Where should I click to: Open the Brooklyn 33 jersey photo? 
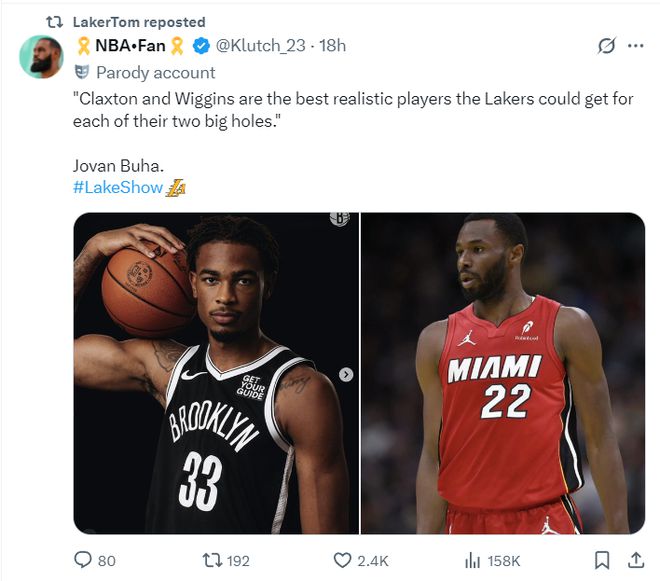(215, 372)
